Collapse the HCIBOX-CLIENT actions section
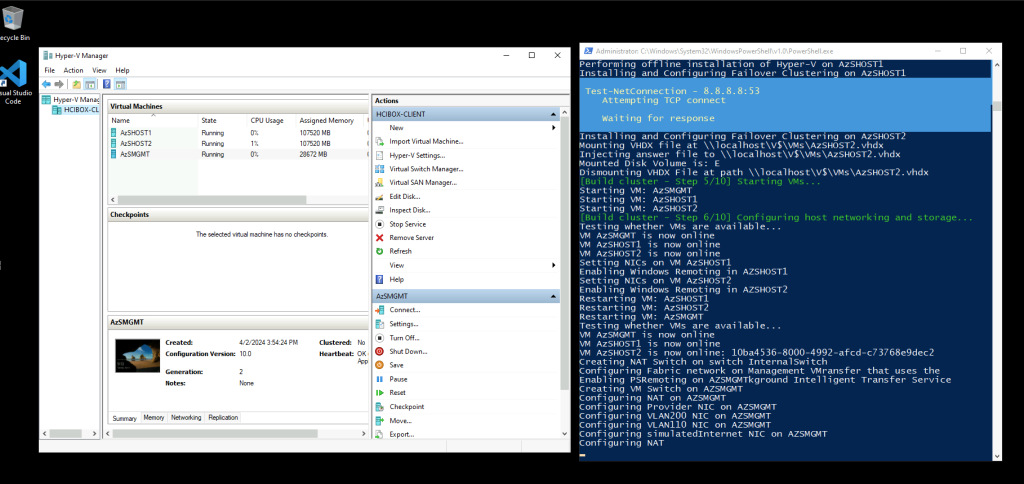The image size is (1024, 484). (x=553, y=114)
